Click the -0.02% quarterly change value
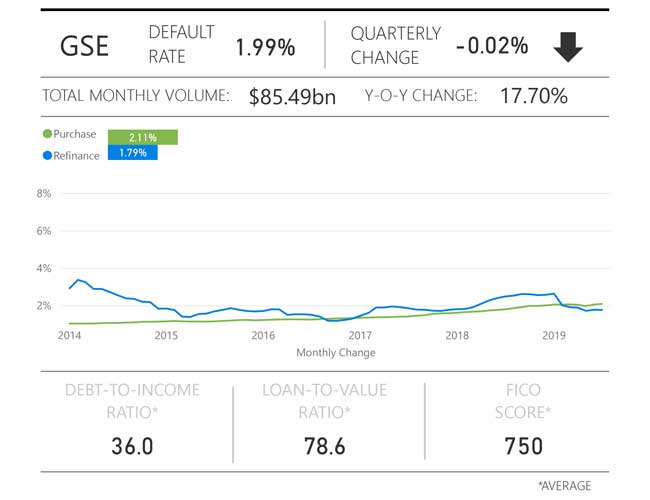This screenshot has width=650, height=500. pos(491,47)
